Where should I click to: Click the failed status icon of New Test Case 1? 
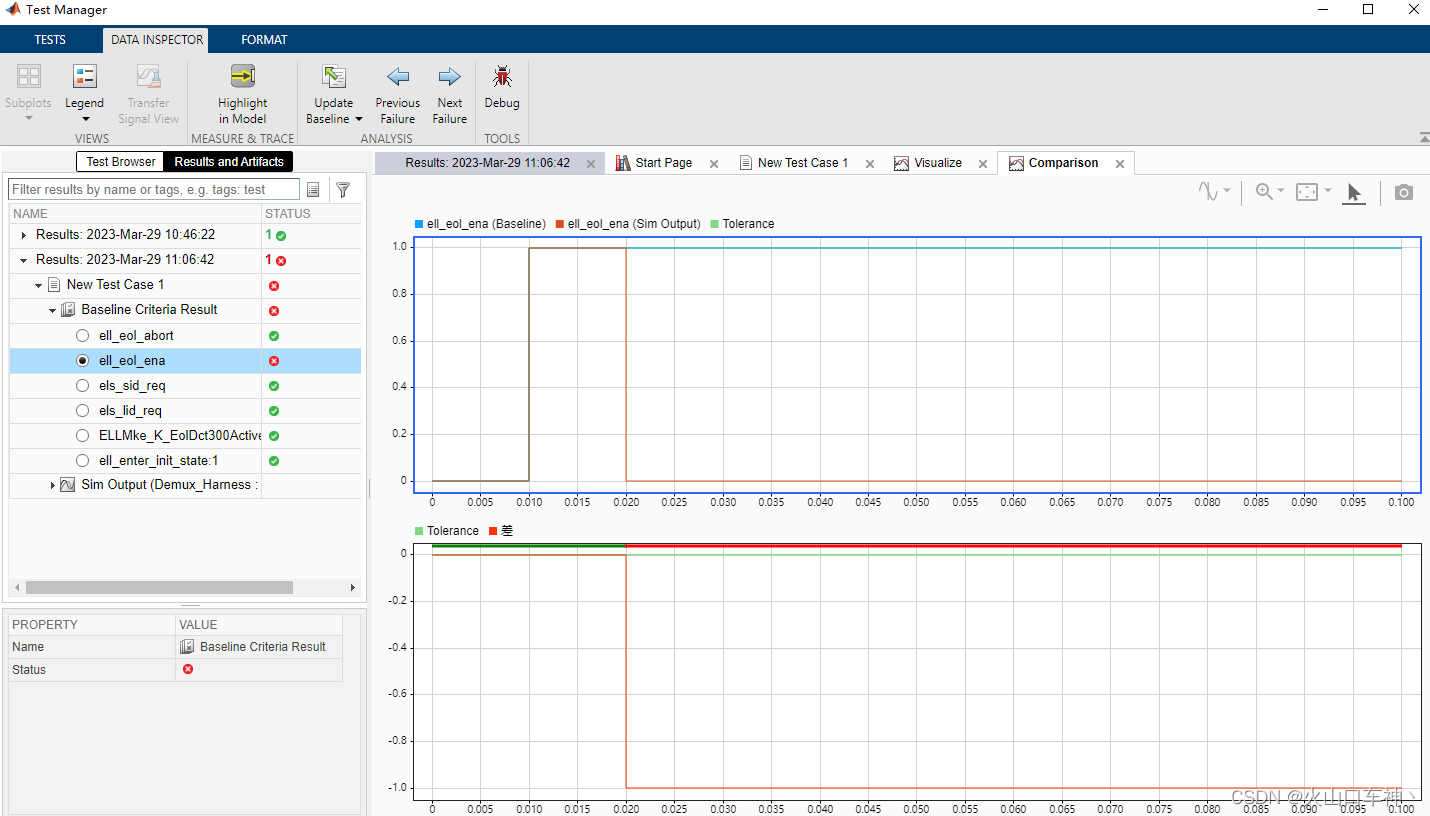(x=274, y=286)
